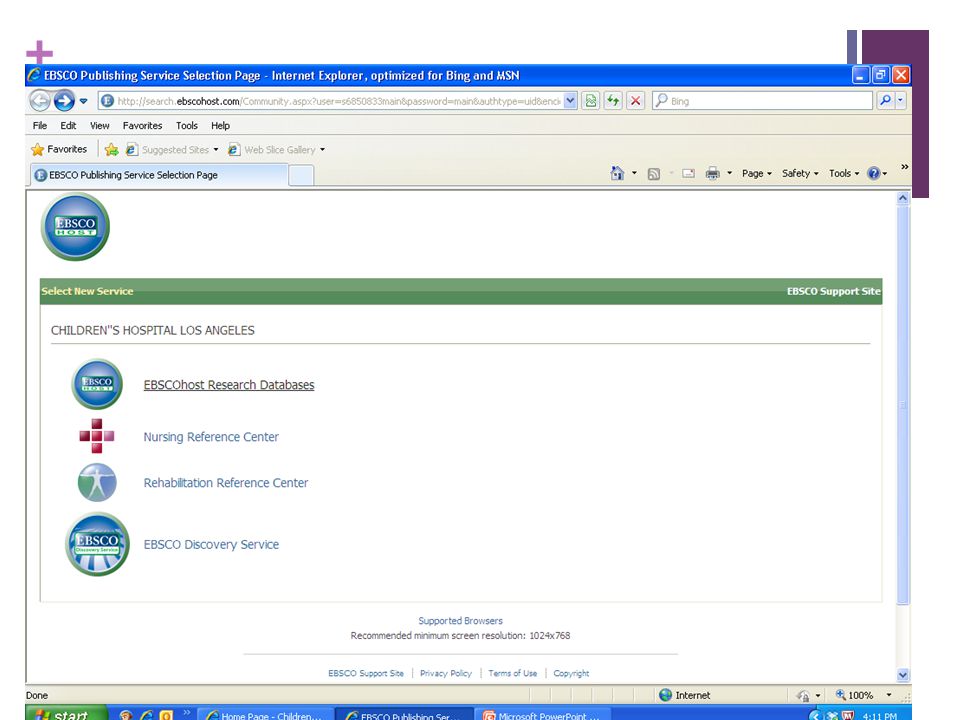Open Suggested Sites dropdown
Image resolution: width=960 pixels, height=720 pixels.
[x=172, y=149]
